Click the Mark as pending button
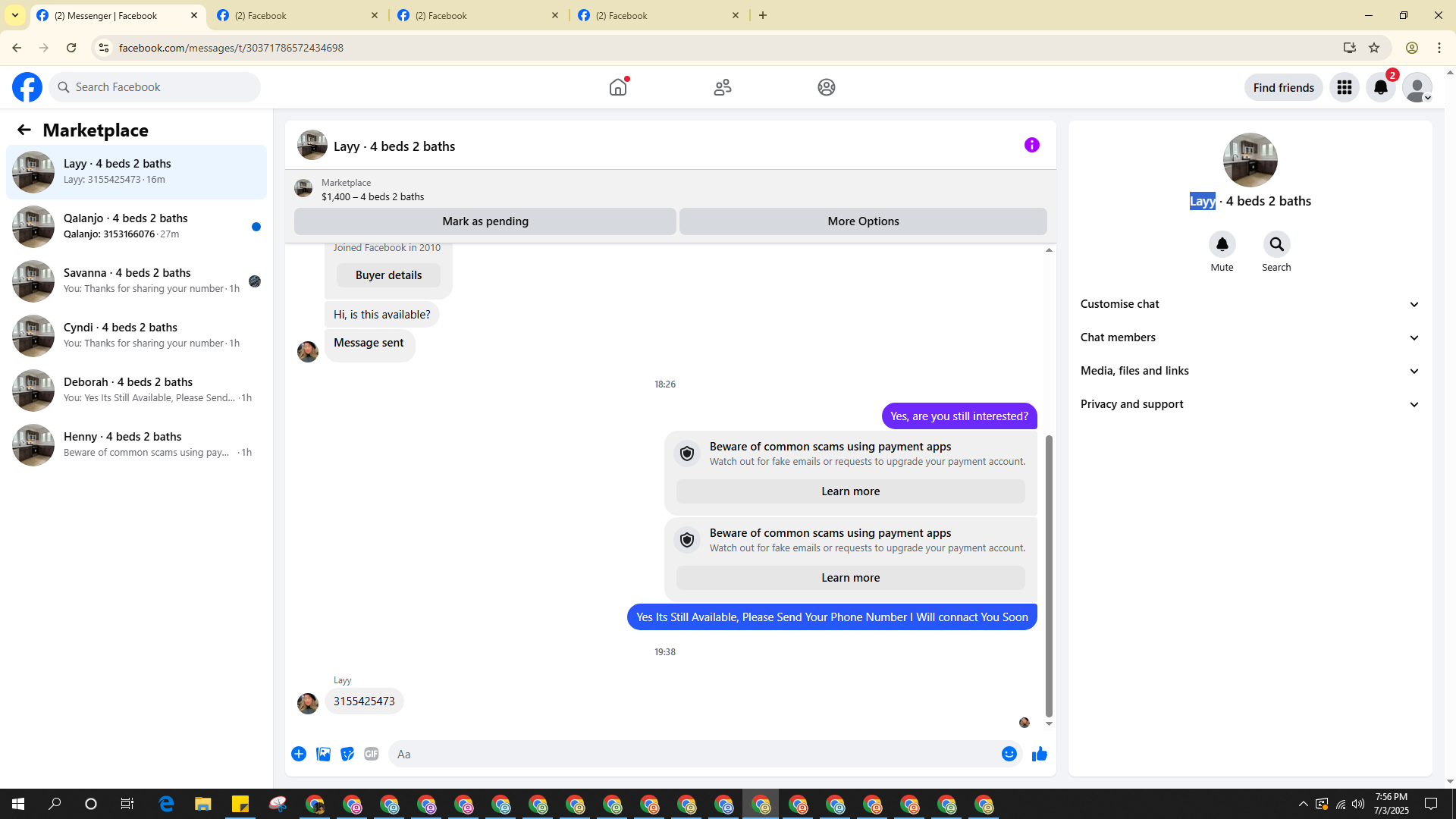This screenshot has width=1456, height=819. pyautogui.click(x=485, y=221)
